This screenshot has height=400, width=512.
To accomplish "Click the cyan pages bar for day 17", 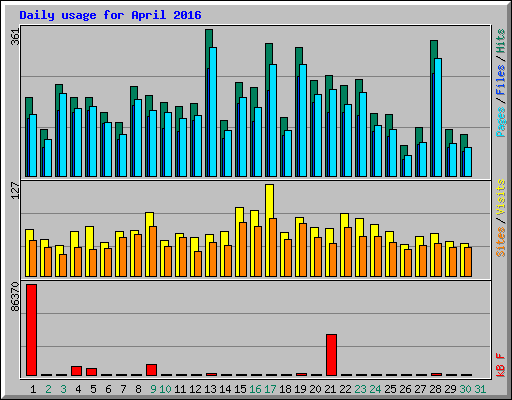I will tap(273, 120).
